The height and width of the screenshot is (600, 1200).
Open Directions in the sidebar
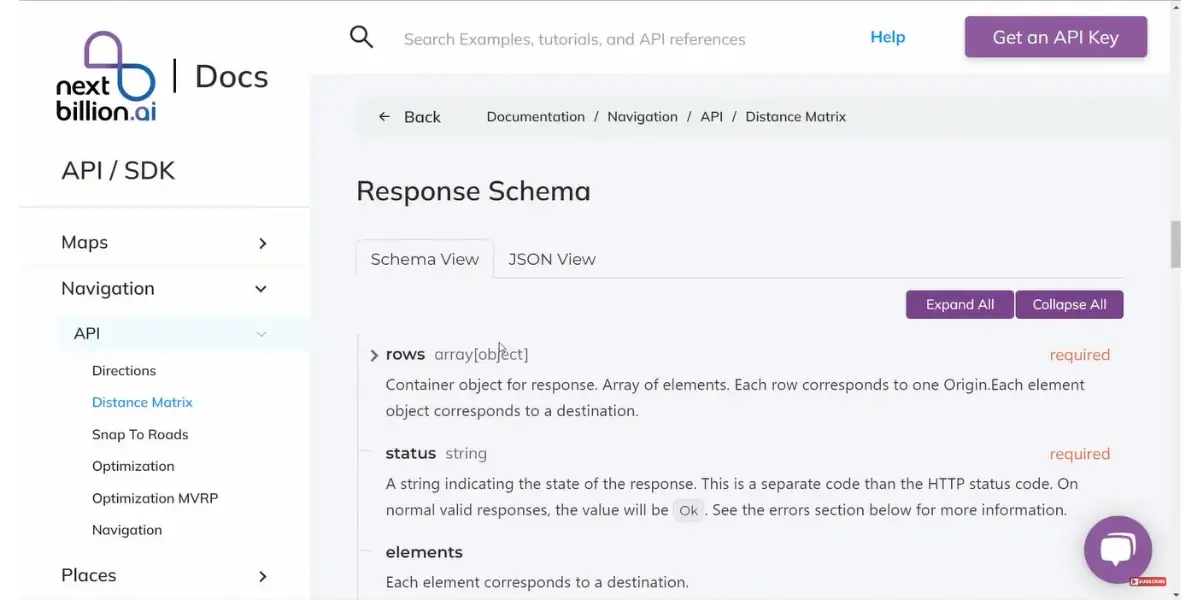pyautogui.click(x=124, y=371)
